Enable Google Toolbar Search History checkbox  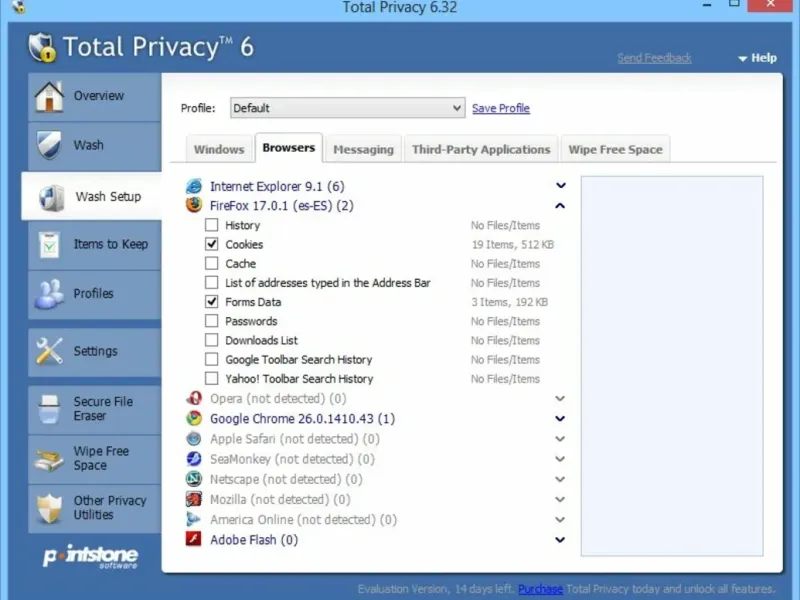211,359
